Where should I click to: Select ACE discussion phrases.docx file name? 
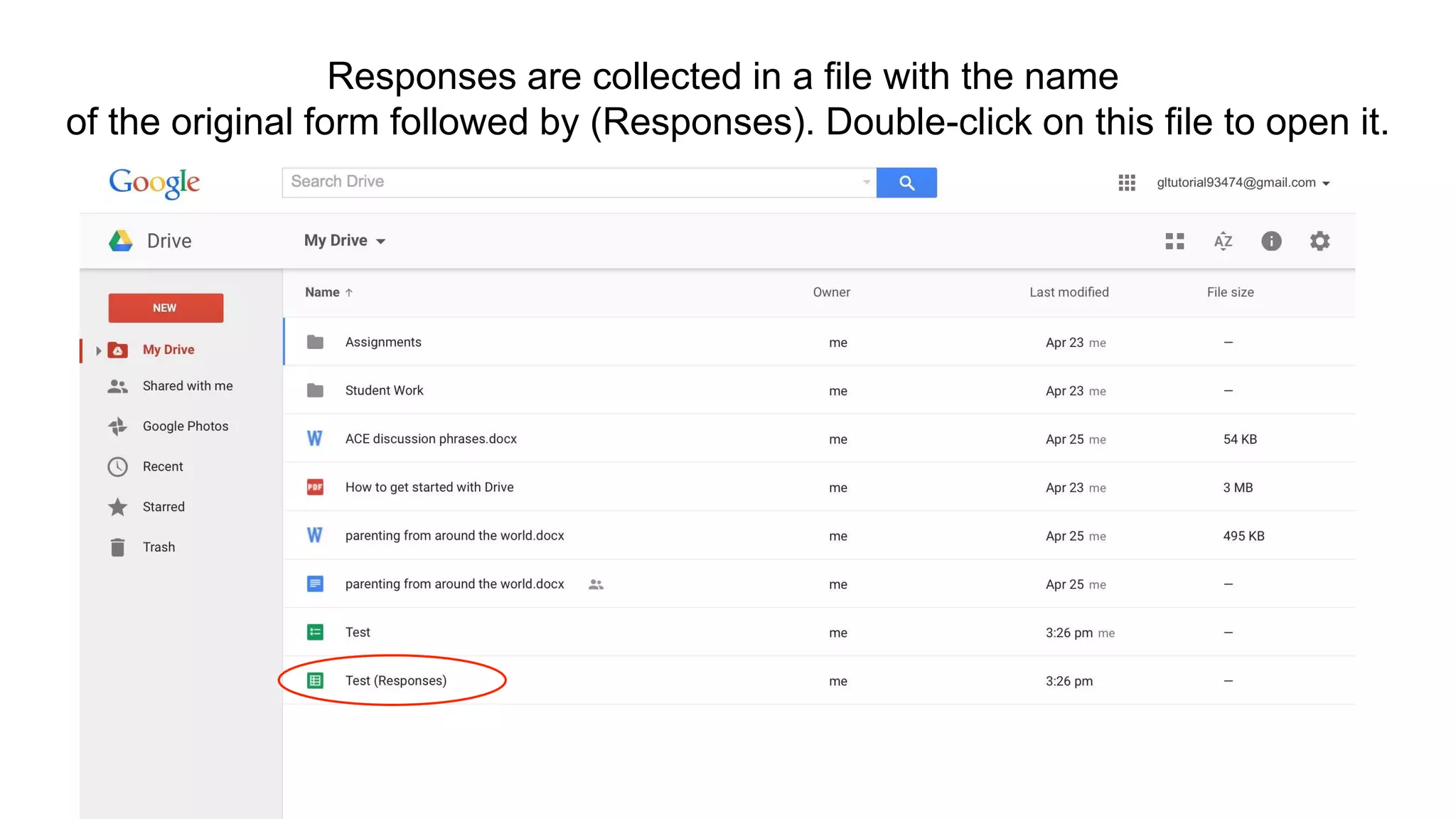click(431, 439)
